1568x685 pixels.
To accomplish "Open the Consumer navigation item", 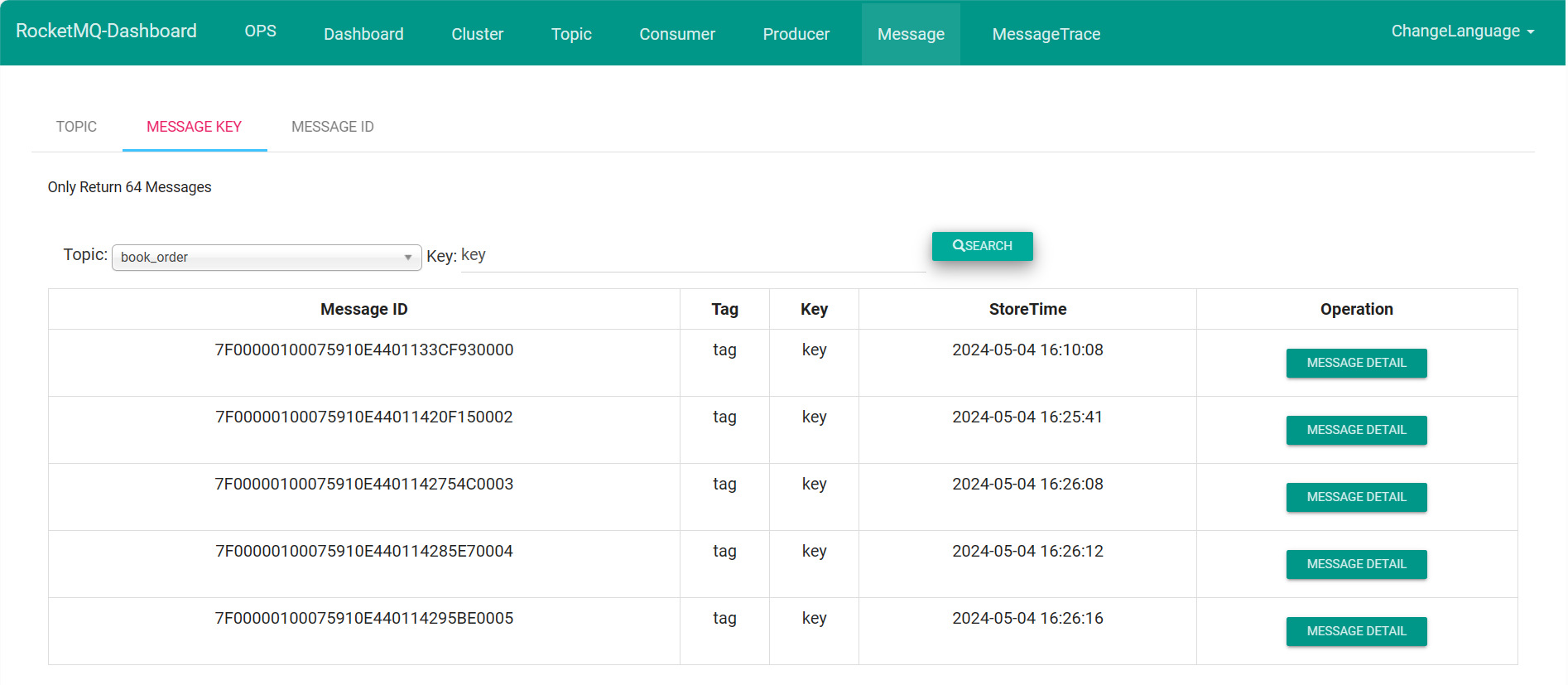I will pyautogui.click(x=676, y=34).
